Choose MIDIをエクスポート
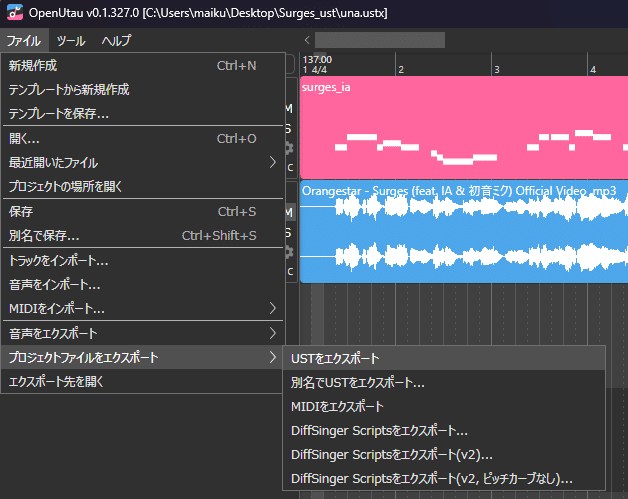628x499 pixels. [444, 406]
